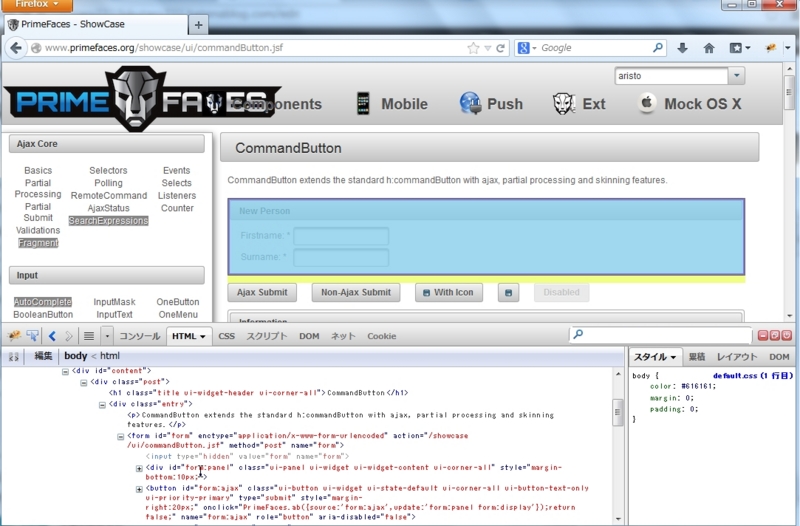Open the Firebug command line list icon

point(89,336)
